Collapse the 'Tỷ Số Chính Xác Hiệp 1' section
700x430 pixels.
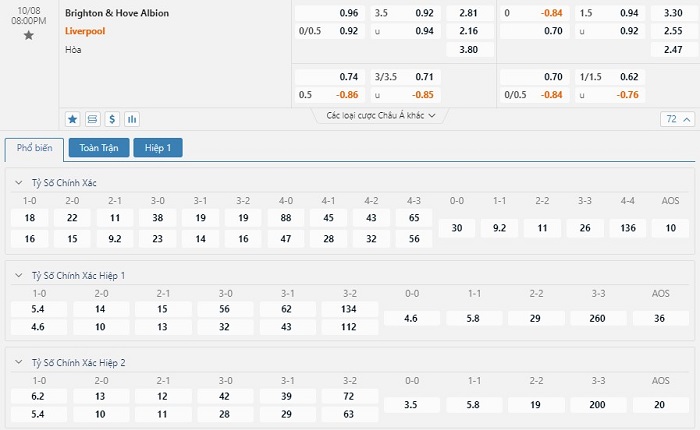pyautogui.click(x=20, y=275)
